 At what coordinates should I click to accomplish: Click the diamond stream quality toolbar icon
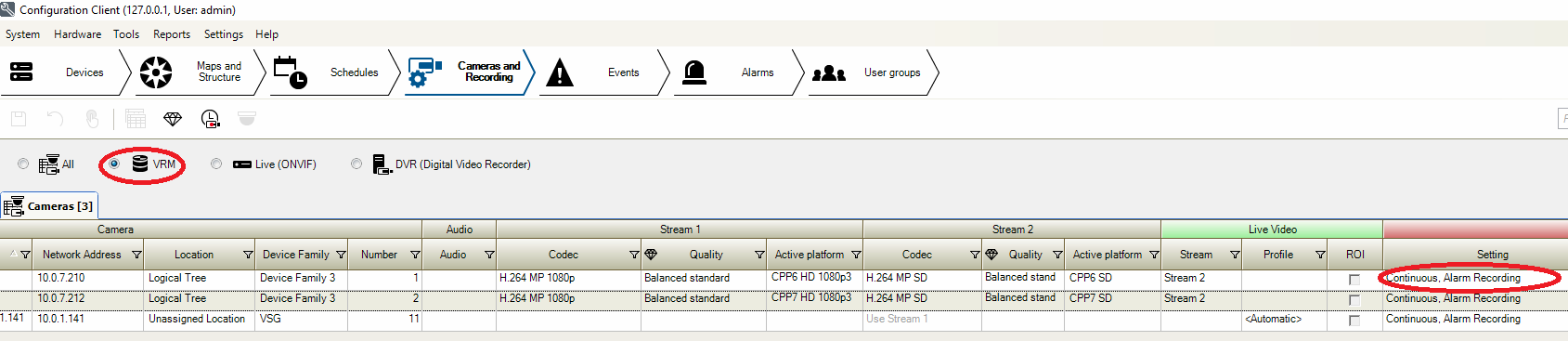coord(173,119)
